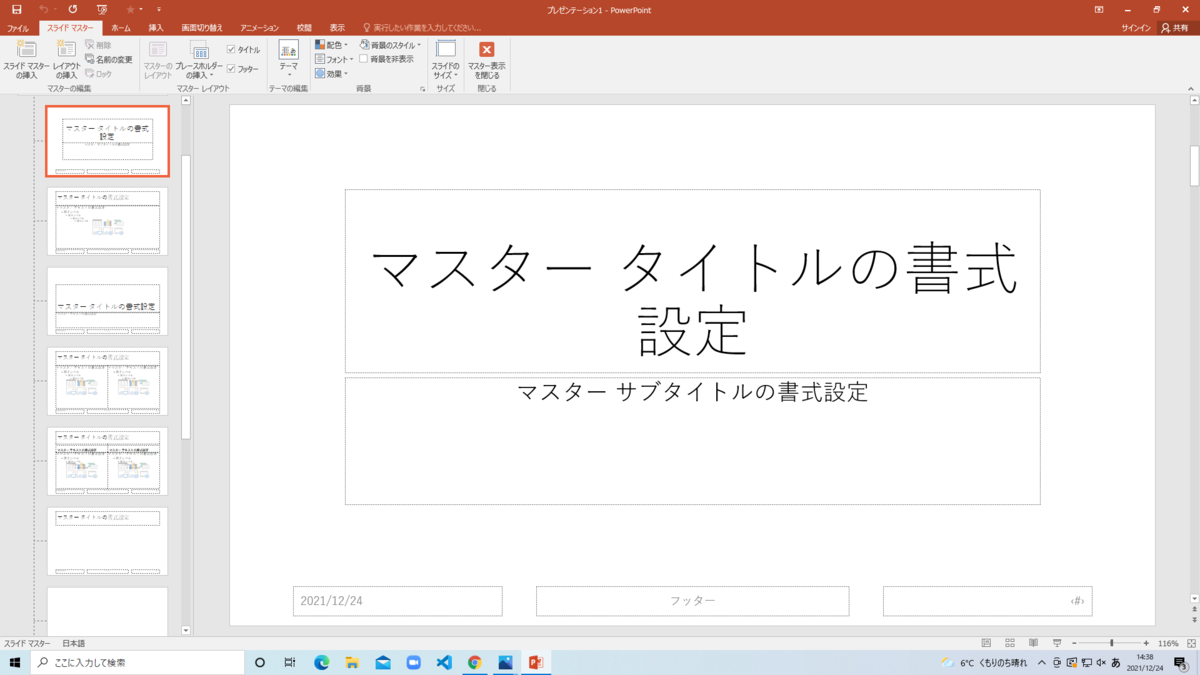Start the slide show from the status bar
The width and height of the screenshot is (1200, 675).
click(1058, 644)
